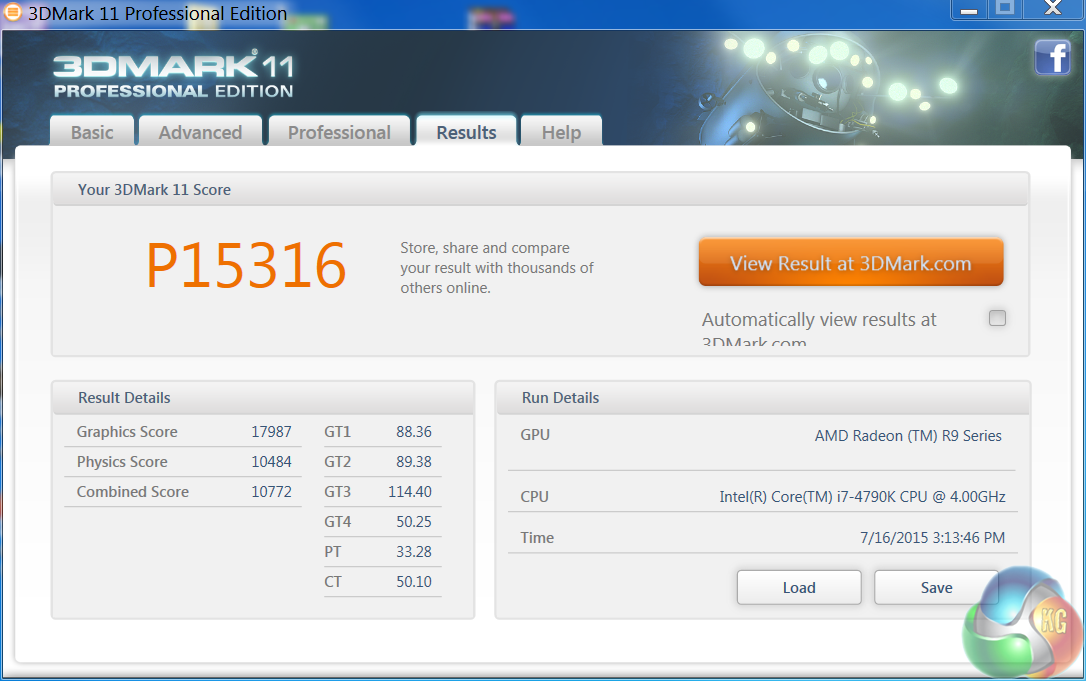Click the Combined Score label
This screenshot has width=1086, height=681.
tap(132, 491)
